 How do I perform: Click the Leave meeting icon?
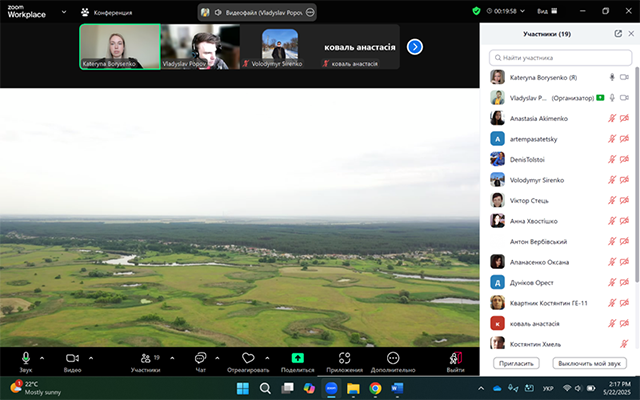(456, 358)
